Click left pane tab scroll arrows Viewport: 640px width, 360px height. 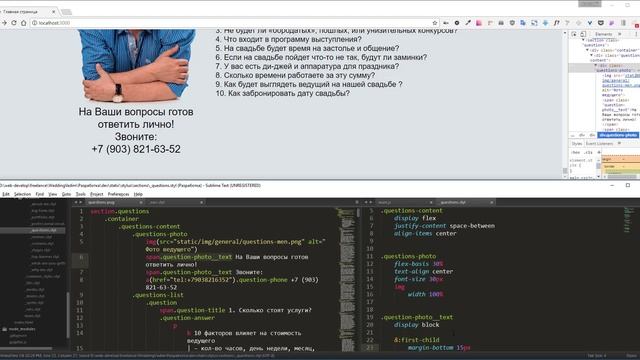click(x=78, y=202)
